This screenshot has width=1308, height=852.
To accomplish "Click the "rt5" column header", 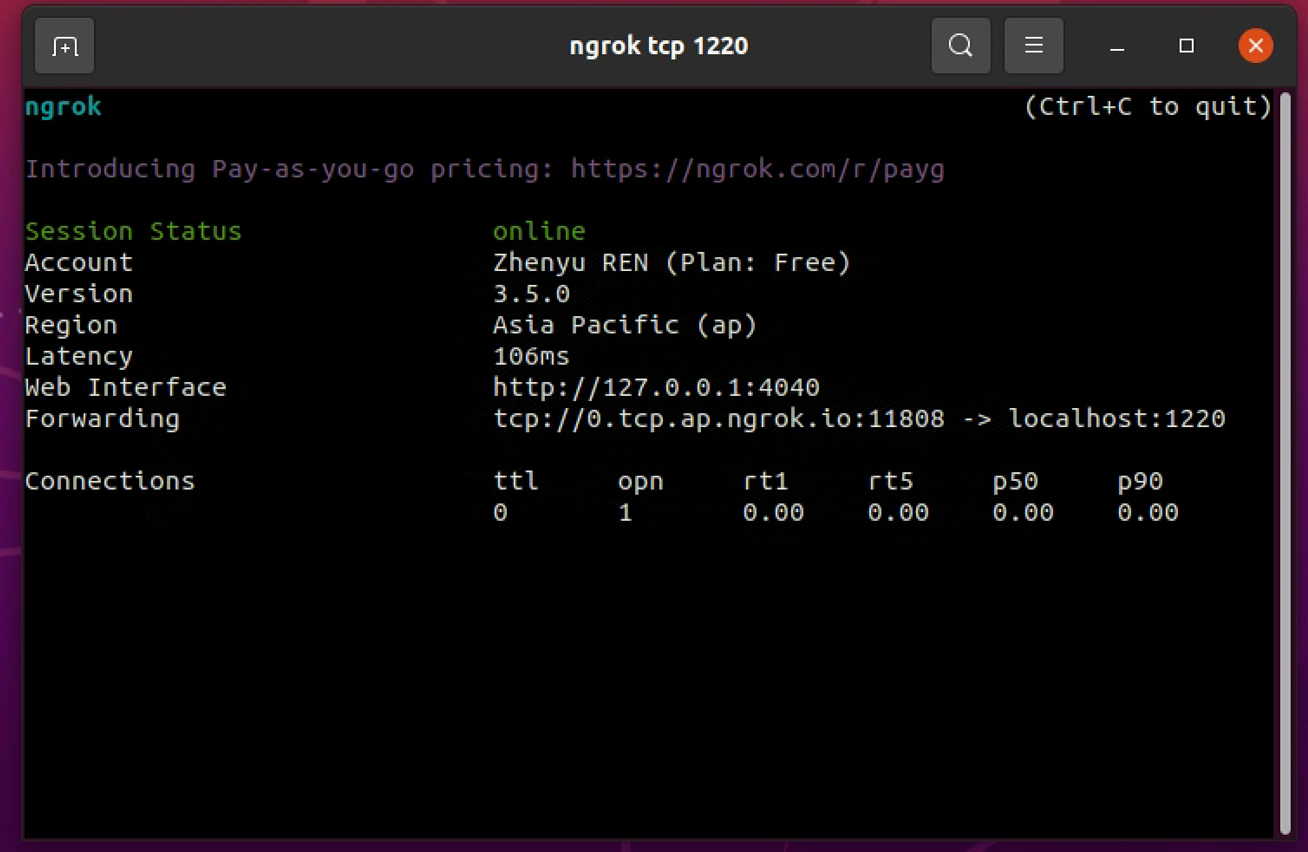I will pyautogui.click(x=891, y=482).
